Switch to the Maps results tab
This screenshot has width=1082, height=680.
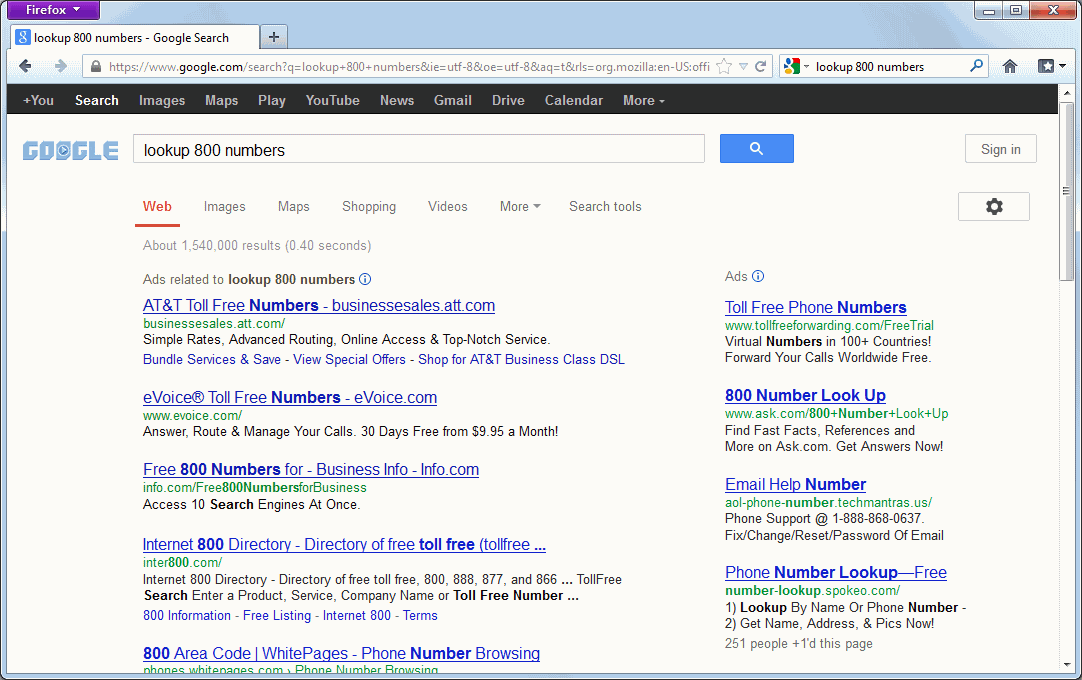click(x=293, y=206)
